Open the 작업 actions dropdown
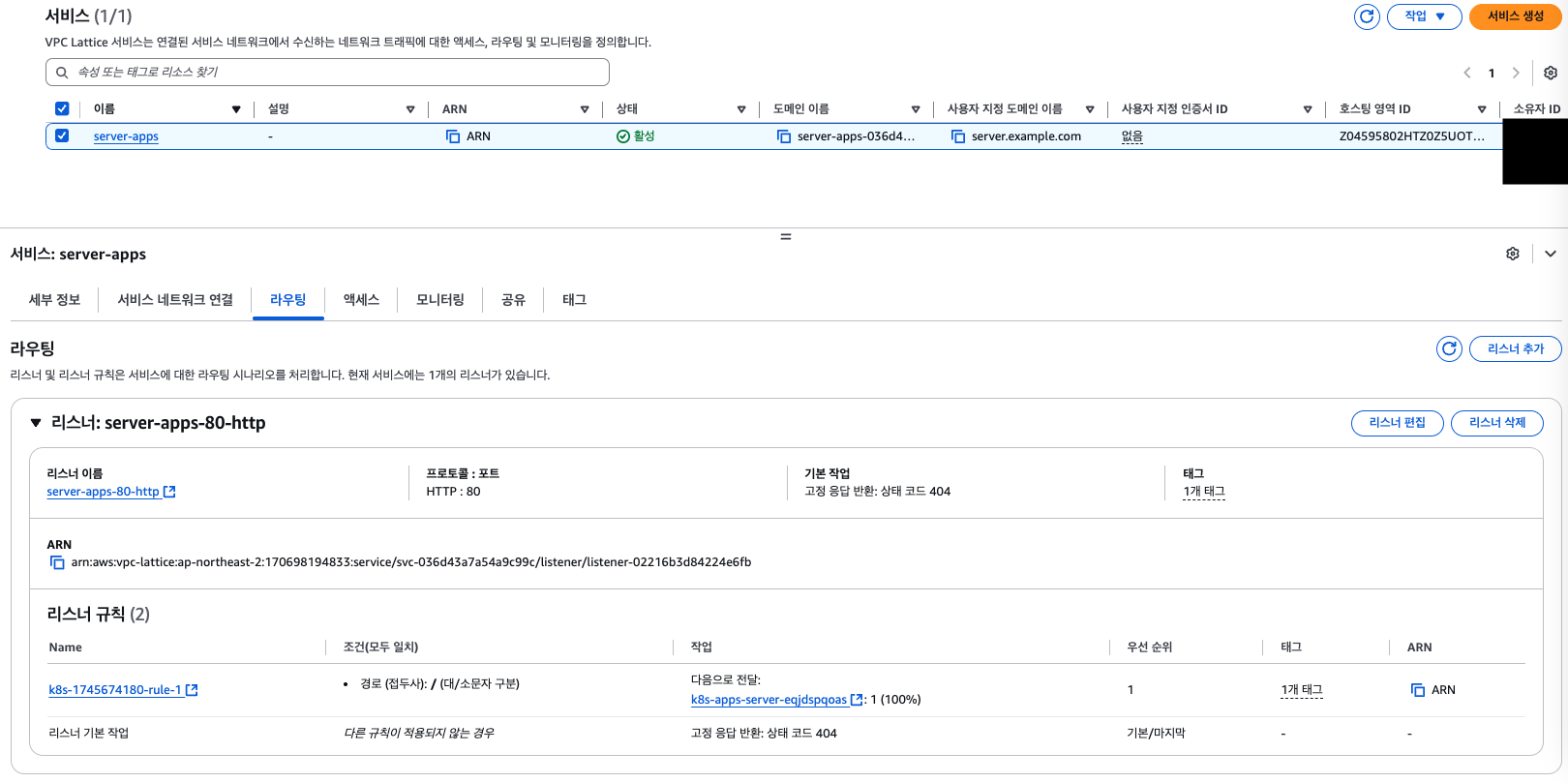Viewport: 1568px width, 783px height. (x=1424, y=16)
